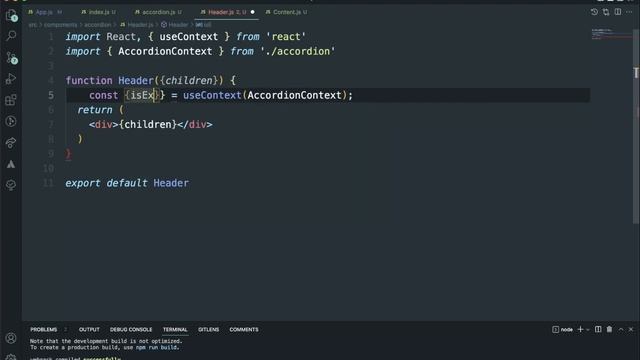Click the file history clock icon
This screenshot has width=640, height=360.
[x=594, y=12]
